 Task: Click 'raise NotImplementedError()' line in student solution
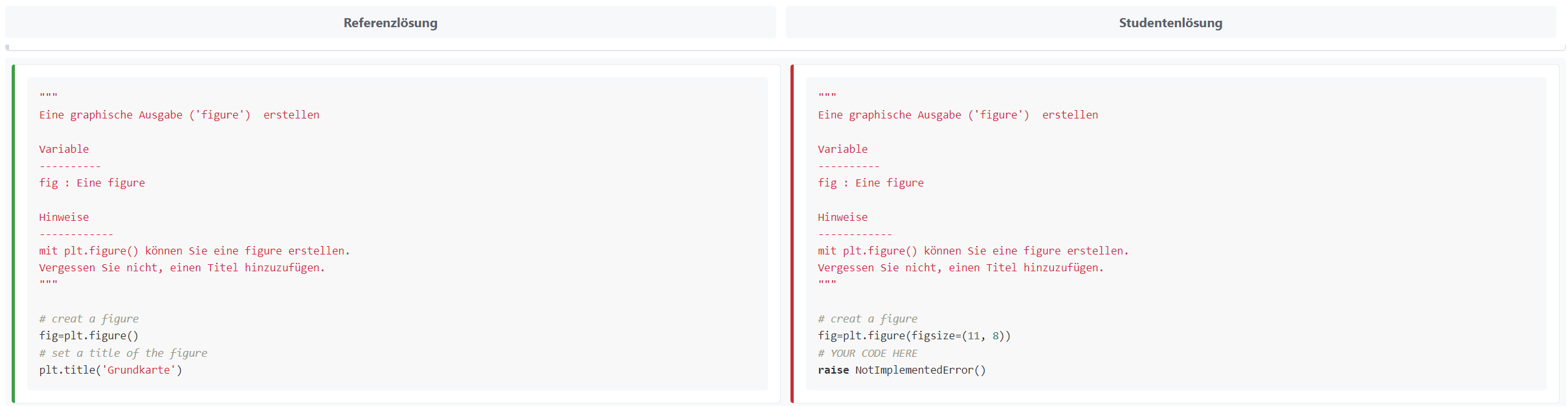901,370
